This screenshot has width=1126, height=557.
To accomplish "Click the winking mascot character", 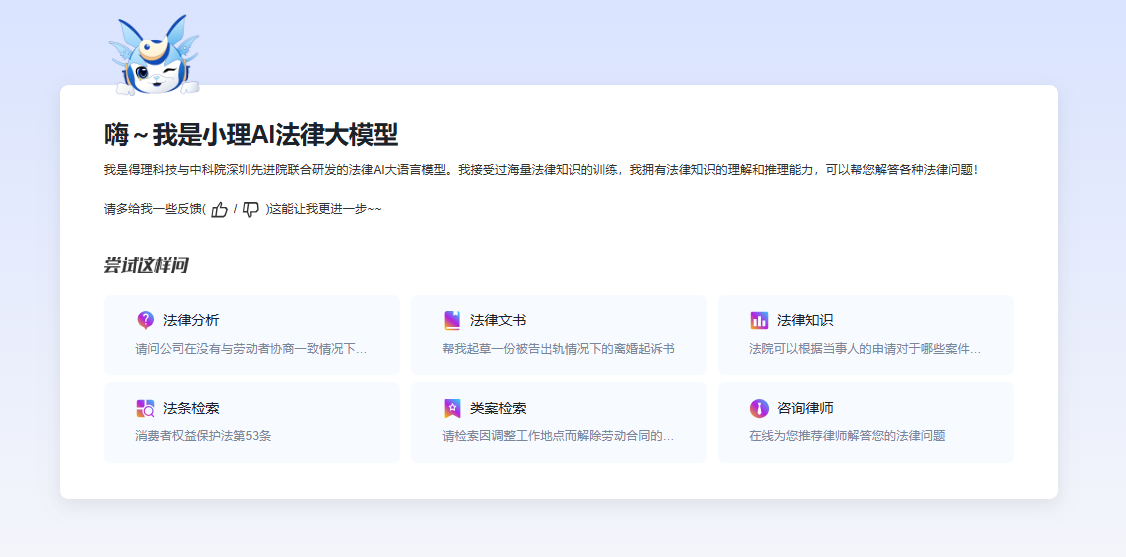I will pyautogui.click(x=154, y=55).
